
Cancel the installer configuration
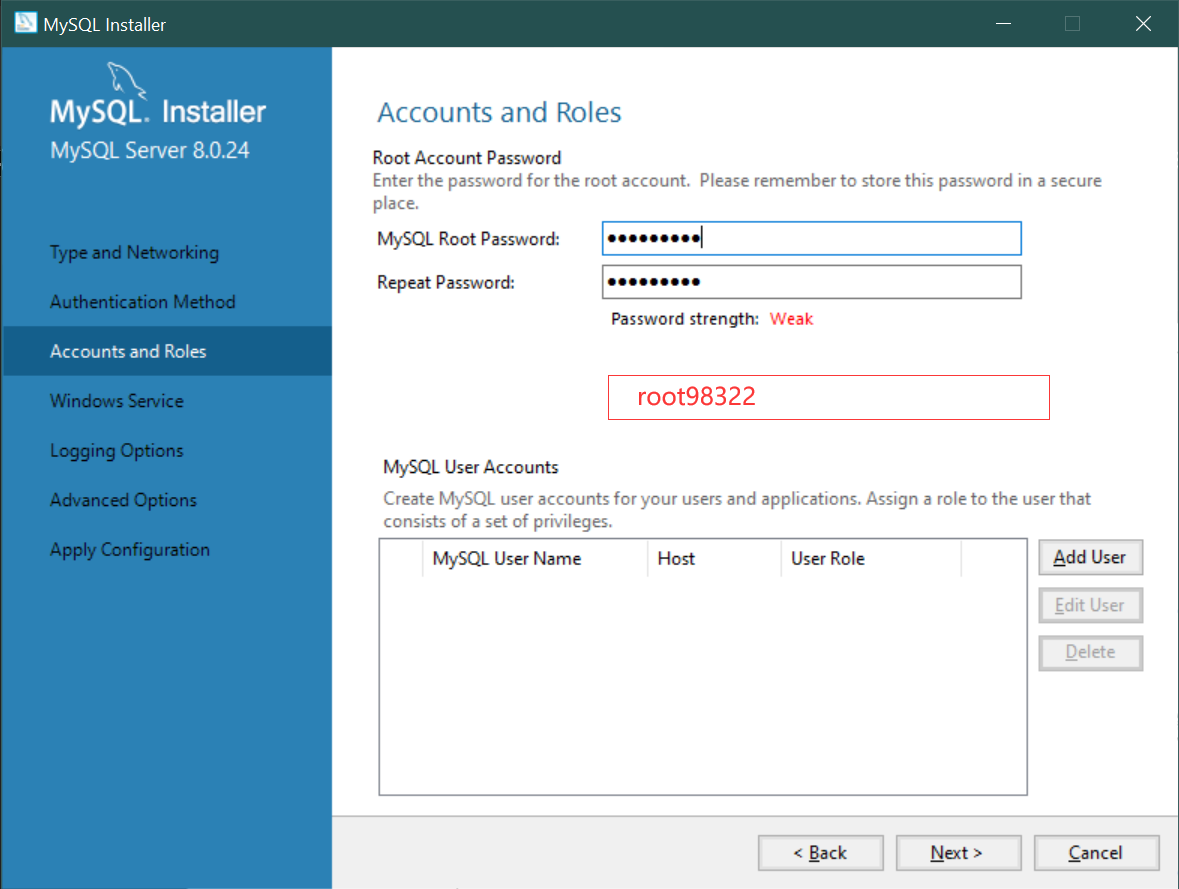[x=1096, y=853]
